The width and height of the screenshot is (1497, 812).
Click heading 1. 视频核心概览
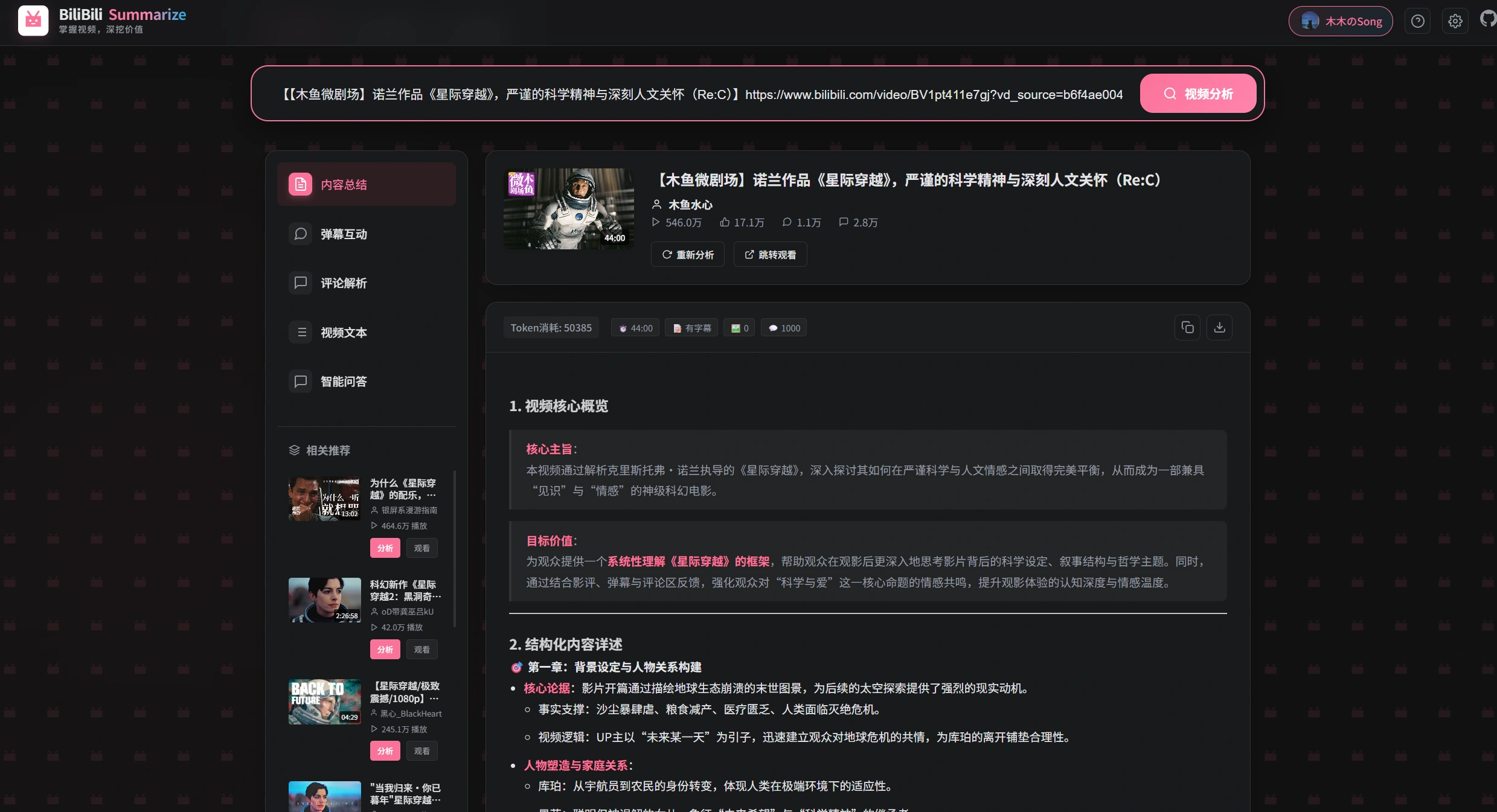click(x=559, y=406)
